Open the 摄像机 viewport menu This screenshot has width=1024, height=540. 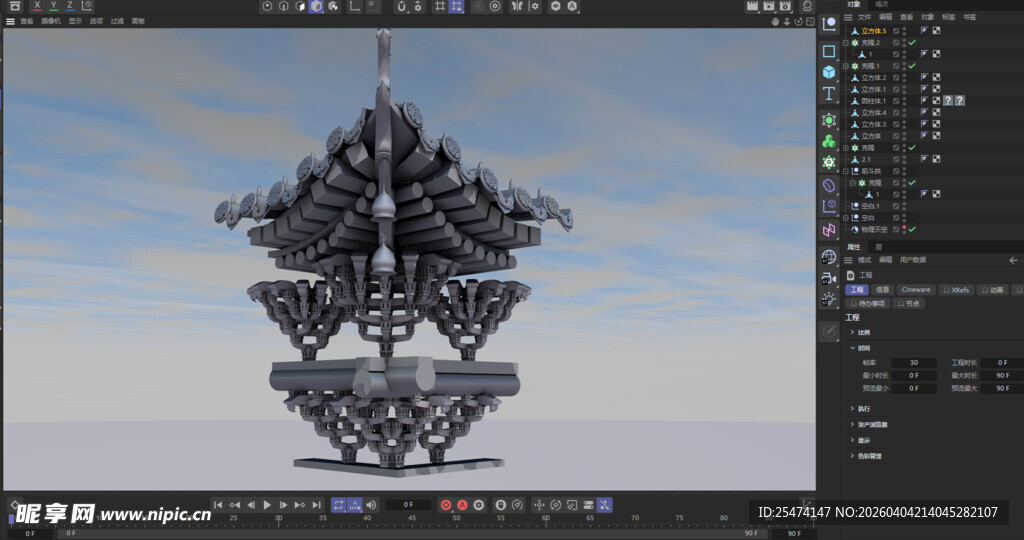[x=50, y=21]
